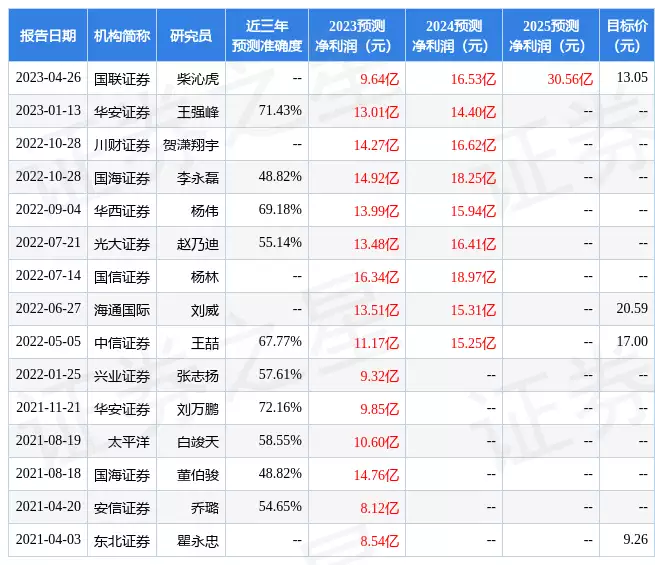
Task: Click the 11.17亿 profit value
Action: pyautogui.click(x=376, y=343)
